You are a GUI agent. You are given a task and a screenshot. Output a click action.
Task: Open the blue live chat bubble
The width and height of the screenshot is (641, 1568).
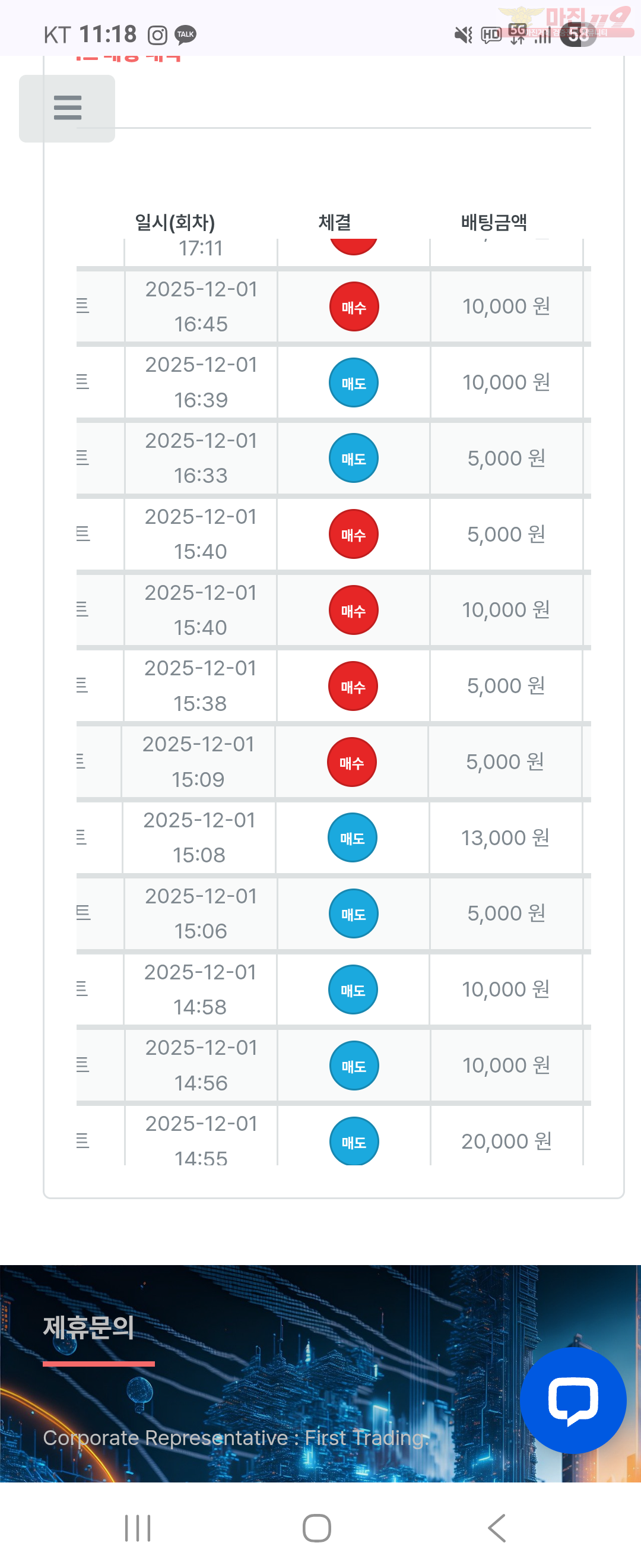[x=573, y=1399]
